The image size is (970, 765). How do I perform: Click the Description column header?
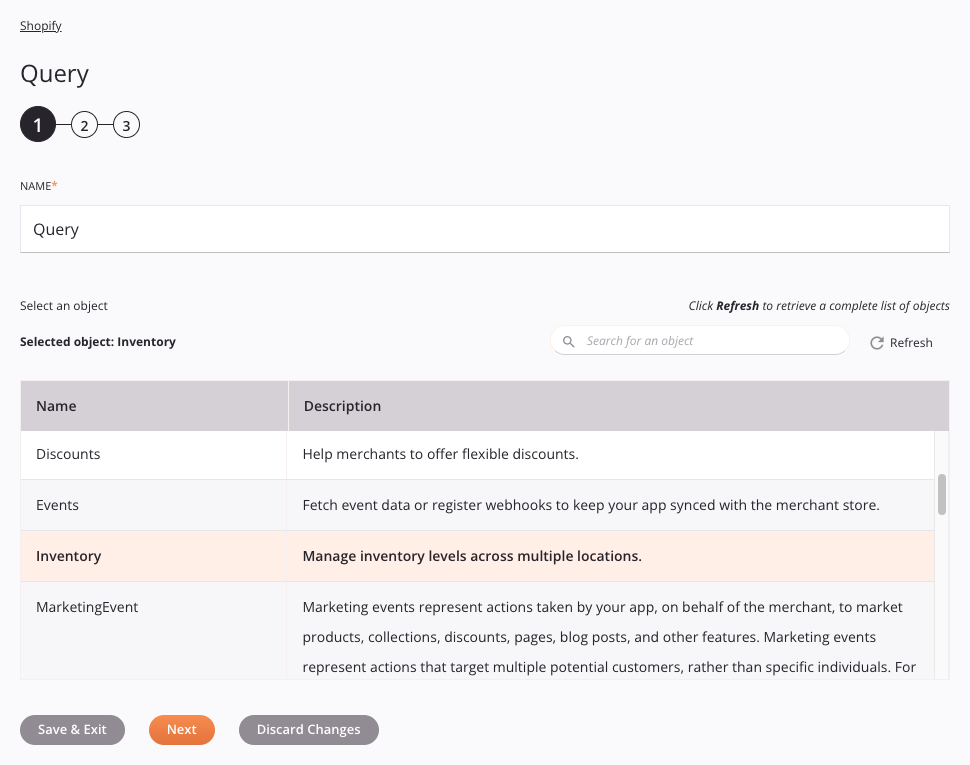(x=342, y=406)
